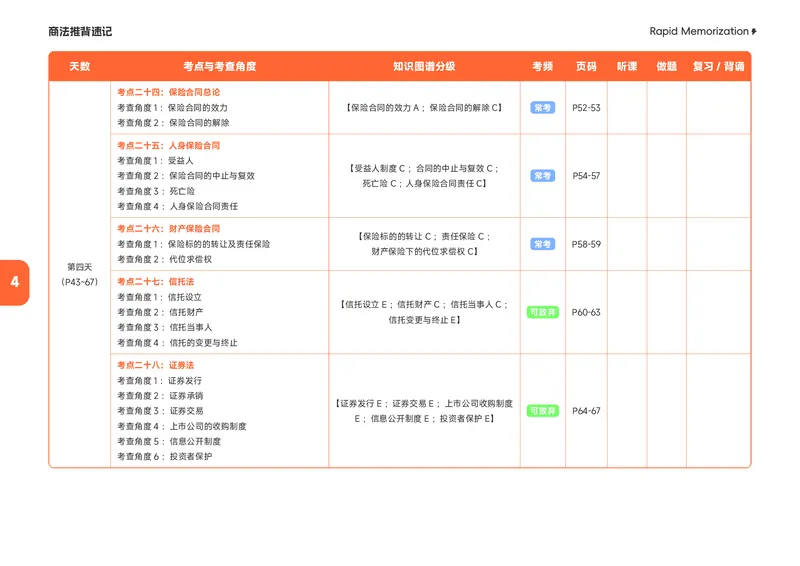Click 考查角度4：信托的变更与终止
This screenshot has width=800, height=566.
coord(177,343)
